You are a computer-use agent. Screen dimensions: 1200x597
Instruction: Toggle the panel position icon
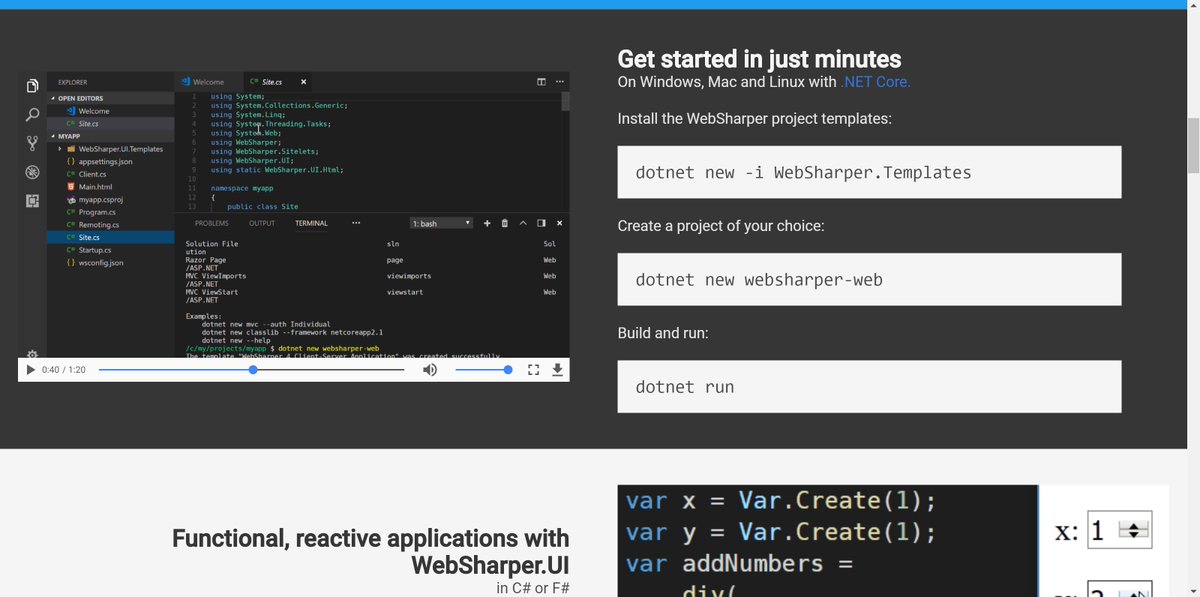point(541,223)
